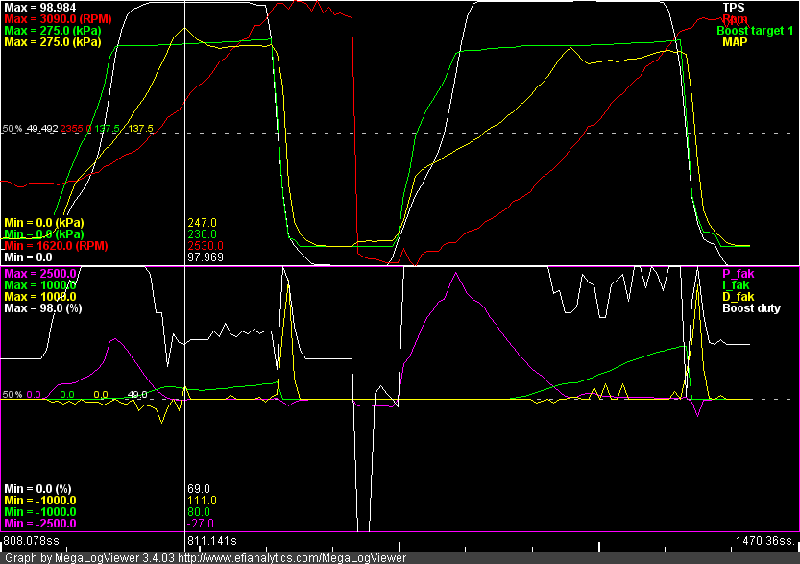Select the Min = 1620.0 (RPM) label
This screenshot has height=564, width=800.
[55, 245]
